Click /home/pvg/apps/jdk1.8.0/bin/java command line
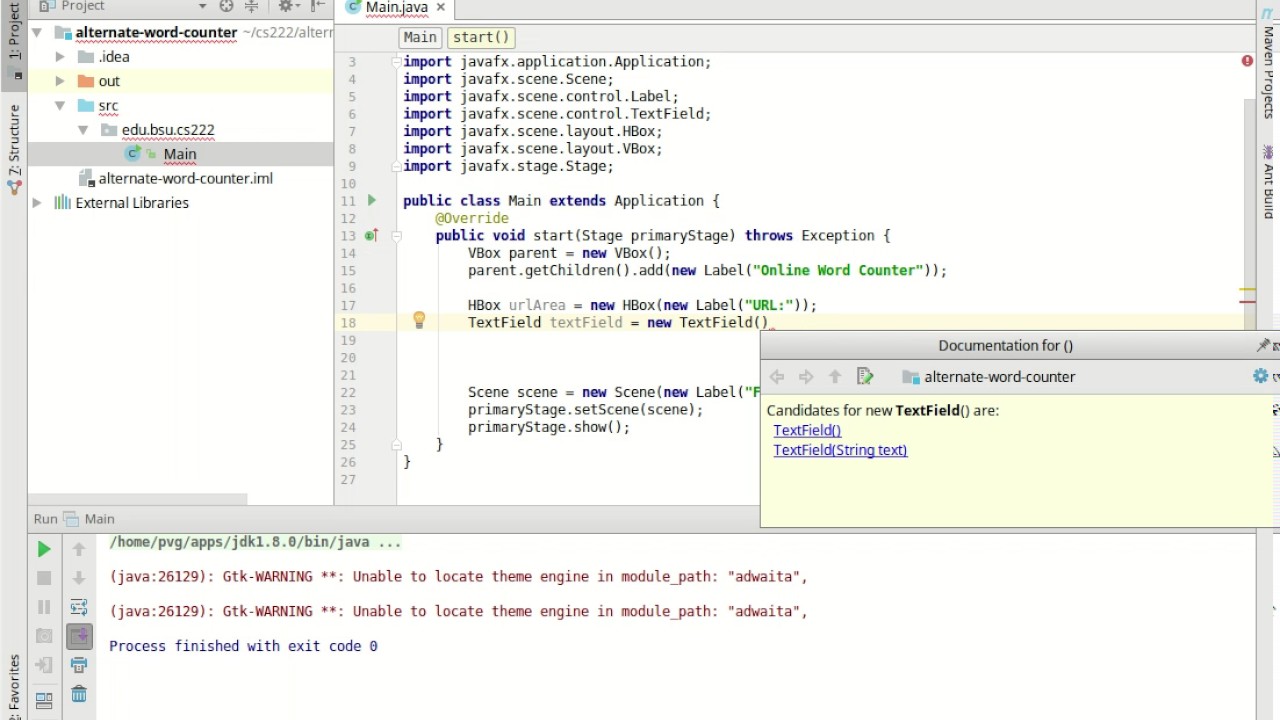Viewport: 1280px width, 720px height. point(255,542)
